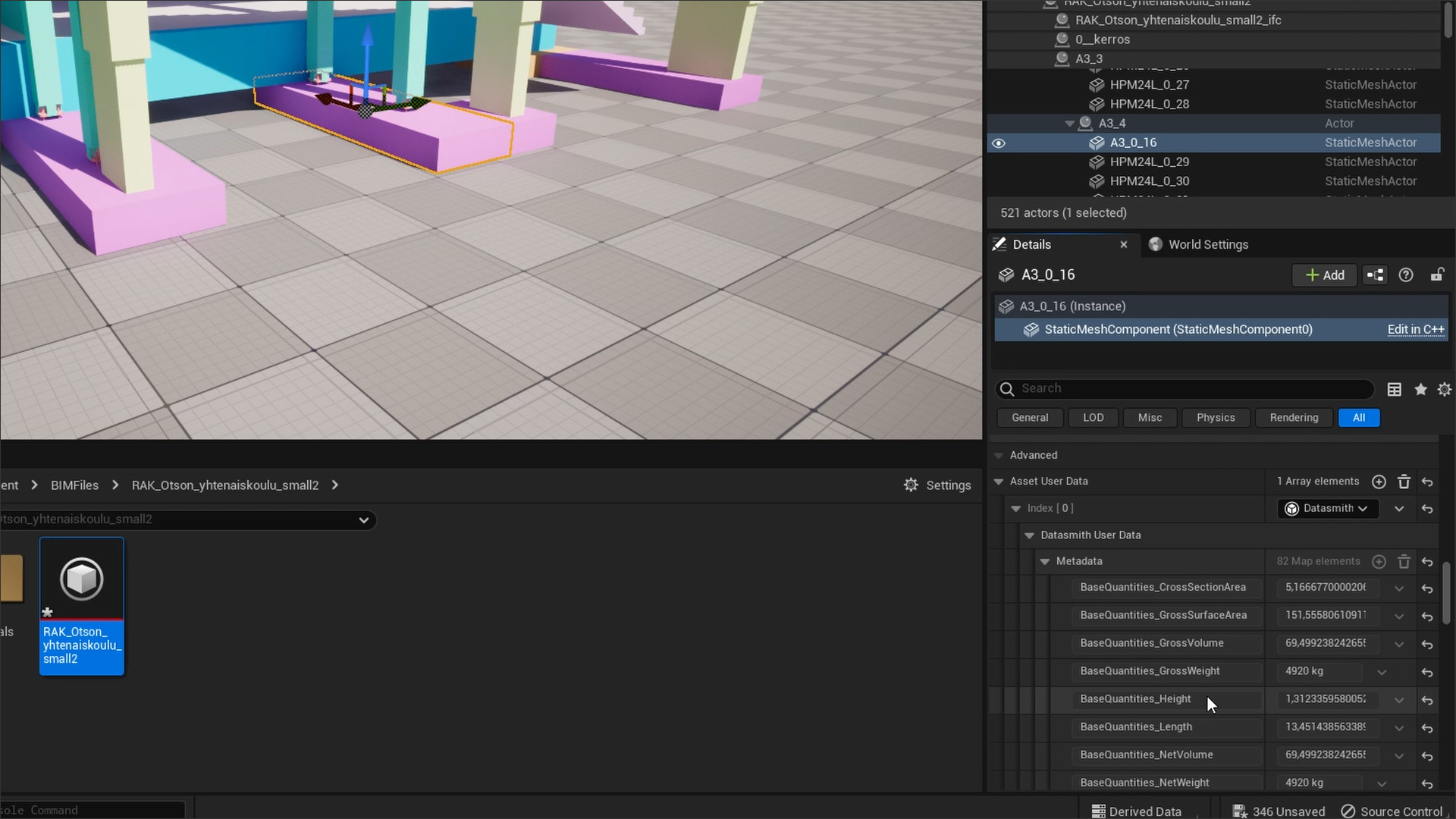The height and width of the screenshot is (819, 1456).
Task: Open Index [0] element options chevron
Action: coord(1399,509)
